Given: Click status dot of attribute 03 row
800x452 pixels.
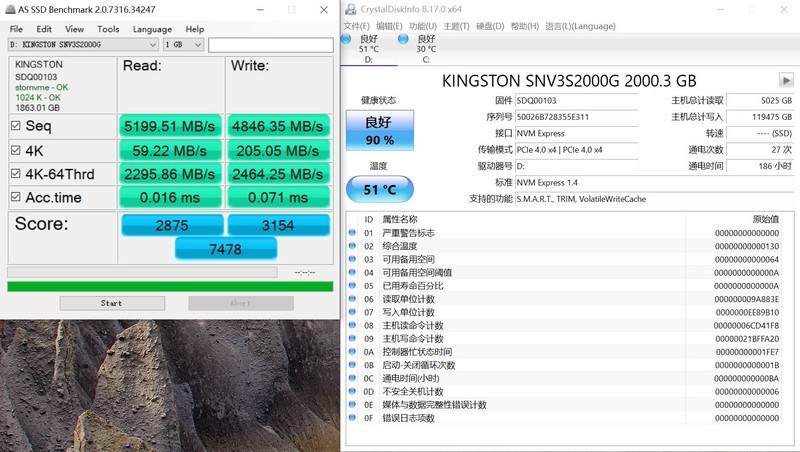Looking at the screenshot, I should 352,259.
